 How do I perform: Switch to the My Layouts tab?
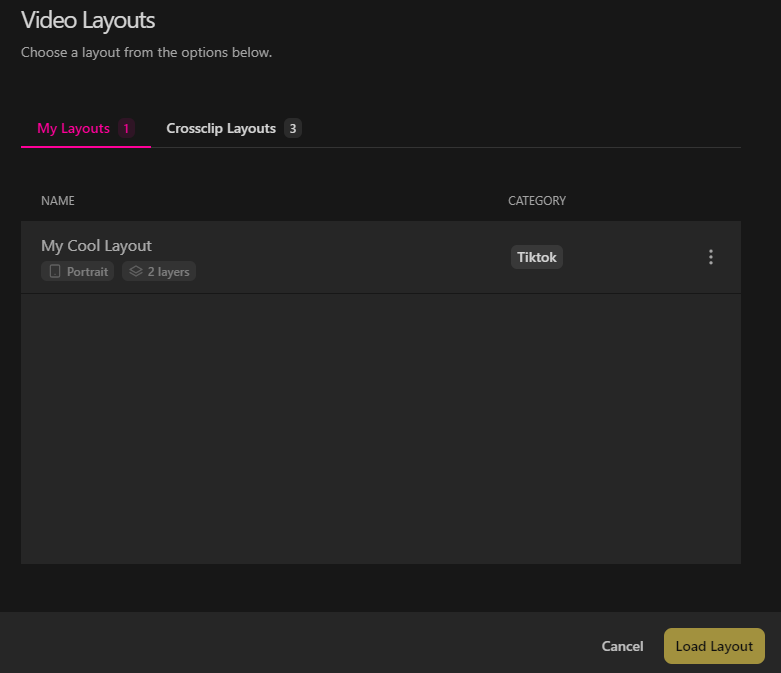pyautogui.click(x=86, y=129)
